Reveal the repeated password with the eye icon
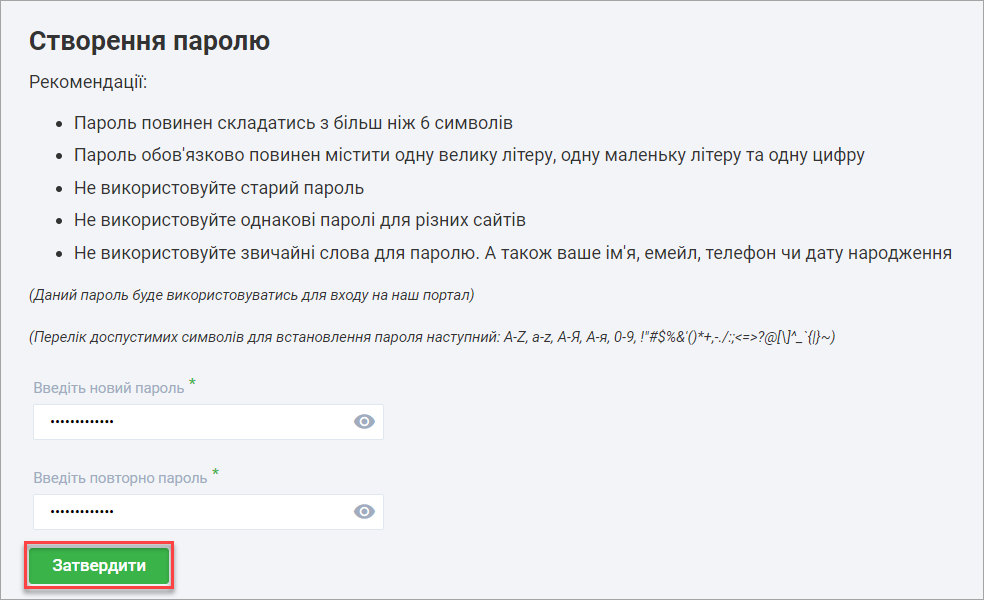 [364, 512]
